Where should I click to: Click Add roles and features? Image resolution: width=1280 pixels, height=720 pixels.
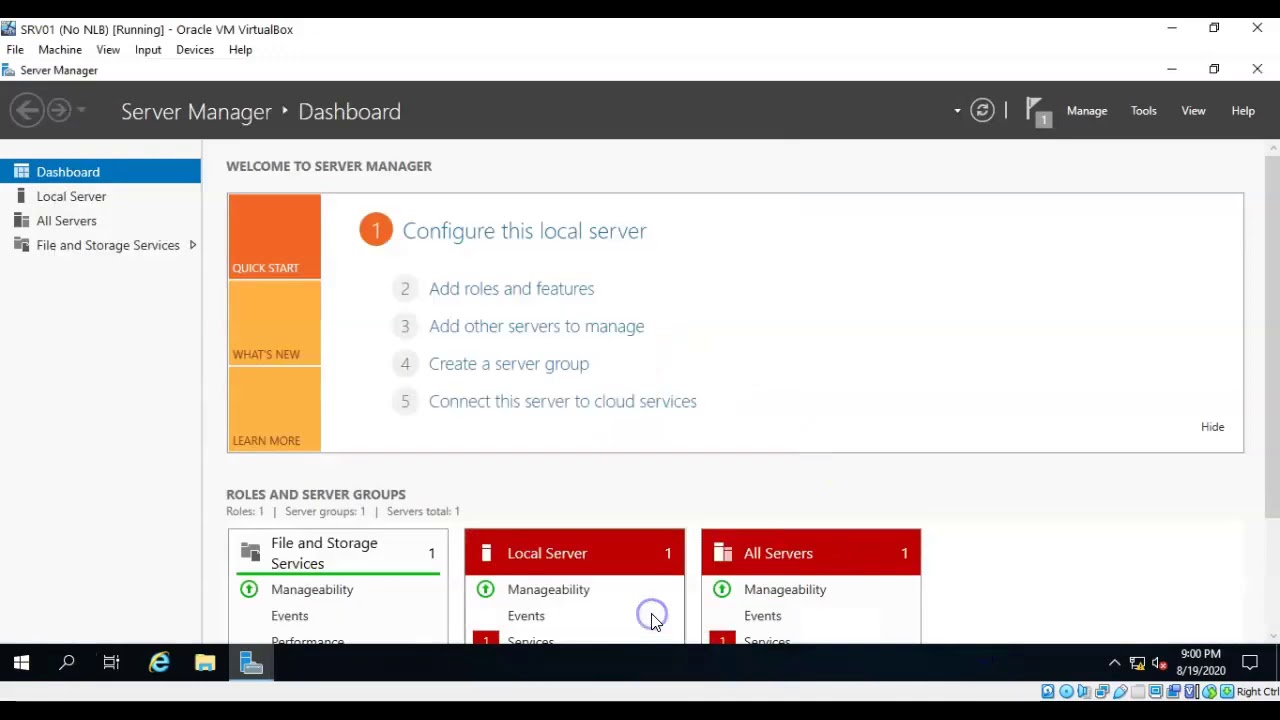[511, 289]
